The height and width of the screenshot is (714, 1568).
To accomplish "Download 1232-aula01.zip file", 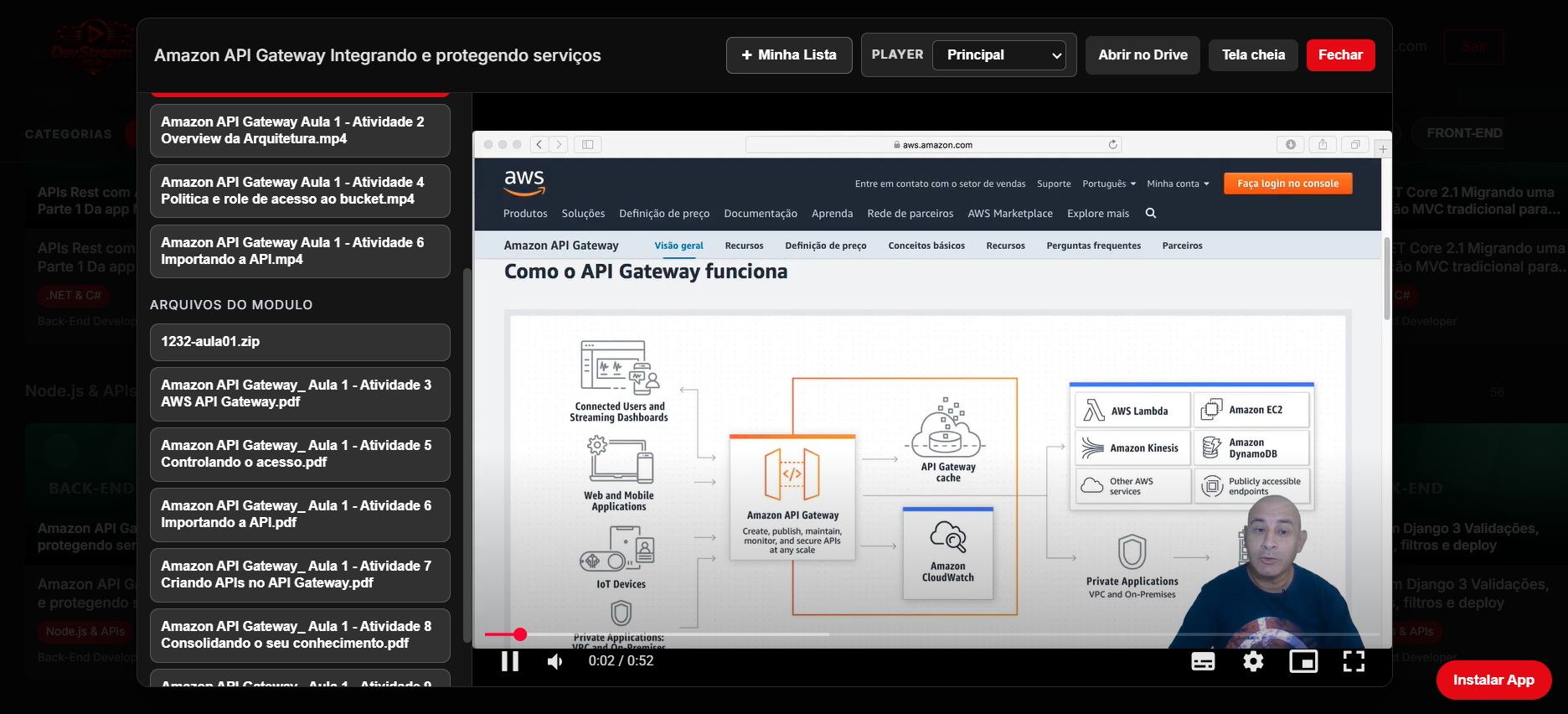I will click(x=300, y=342).
